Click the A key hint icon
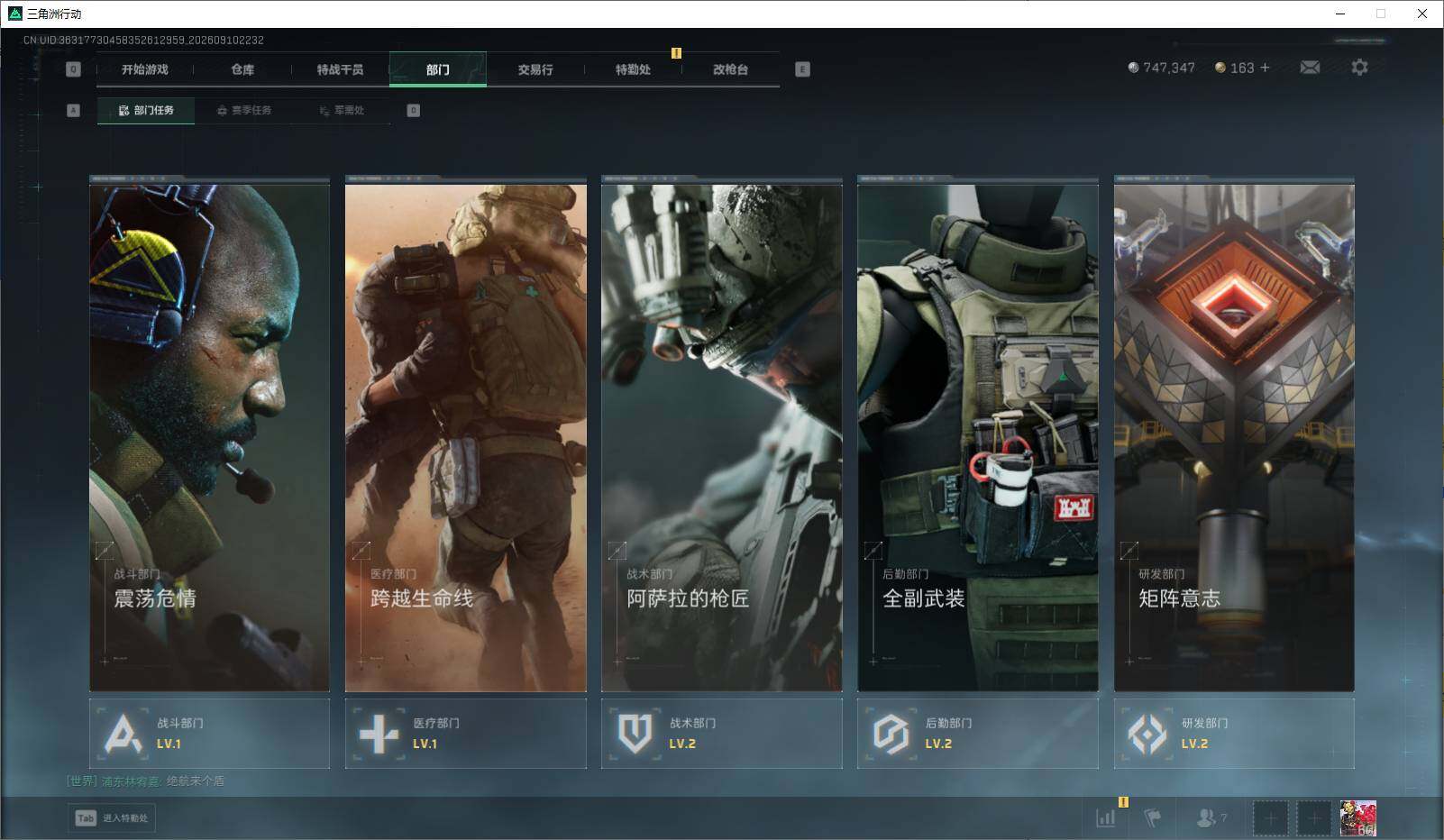Image resolution: width=1444 pixels, height=840 pixels. tap(74, 110)
